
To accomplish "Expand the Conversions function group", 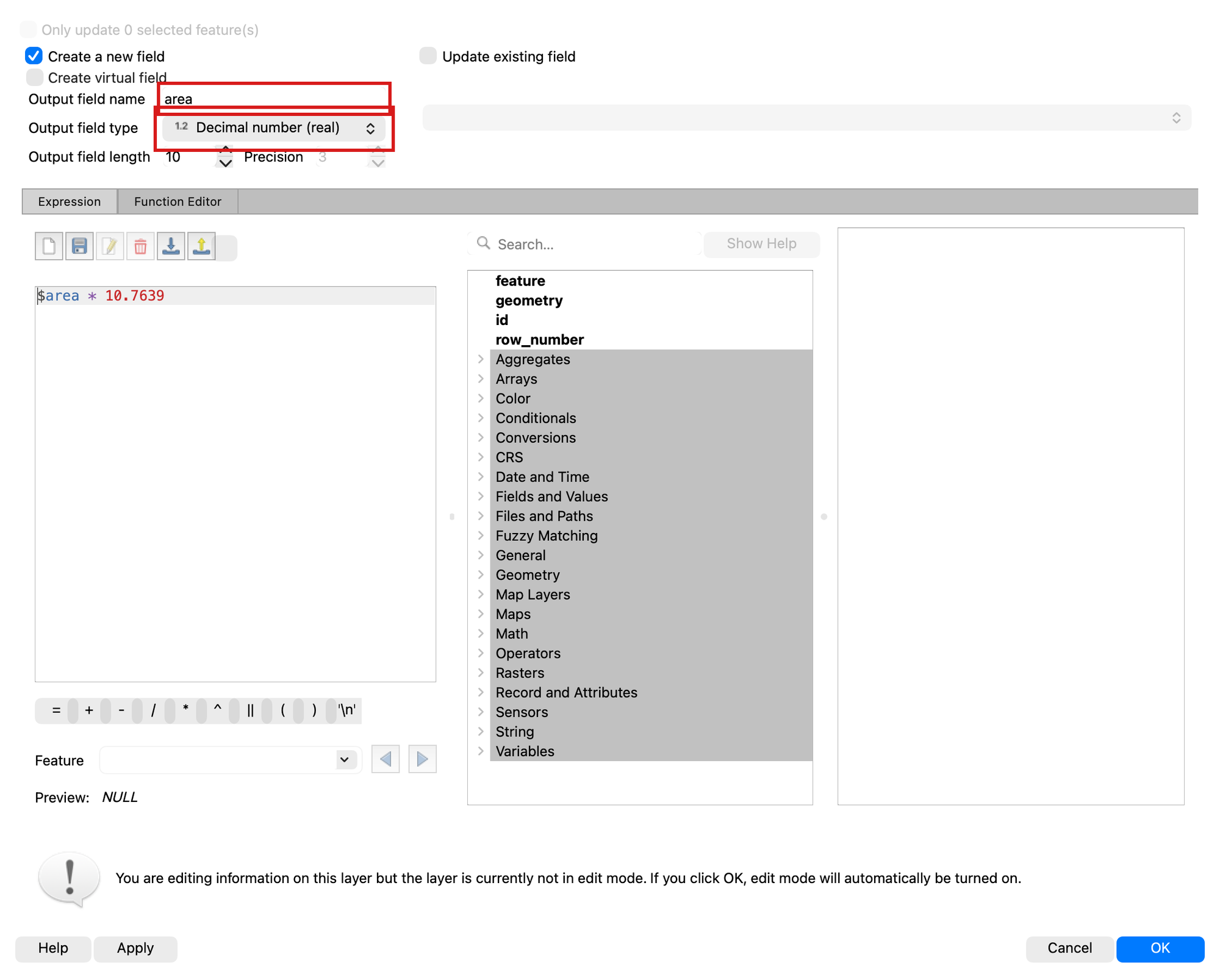I will pyautogui.click(x=481, y=438).
